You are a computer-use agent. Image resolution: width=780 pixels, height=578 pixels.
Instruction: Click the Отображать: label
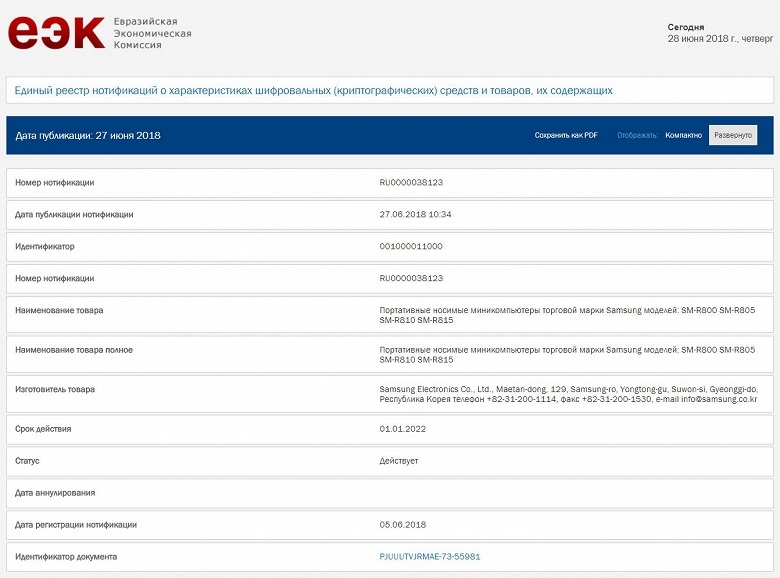click(x=637, y=135)
